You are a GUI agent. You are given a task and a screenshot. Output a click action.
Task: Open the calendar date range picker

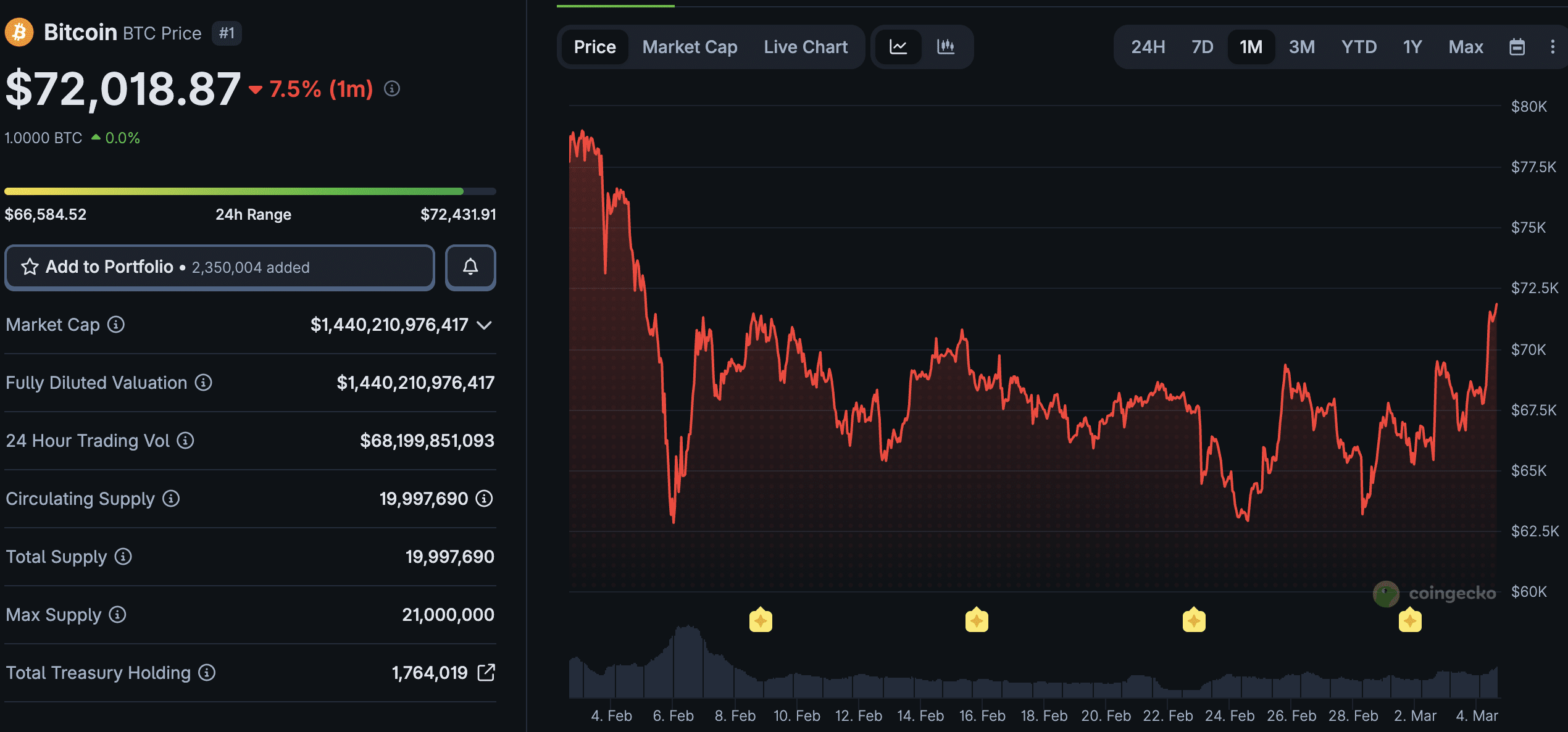[x=1518, y=46]
